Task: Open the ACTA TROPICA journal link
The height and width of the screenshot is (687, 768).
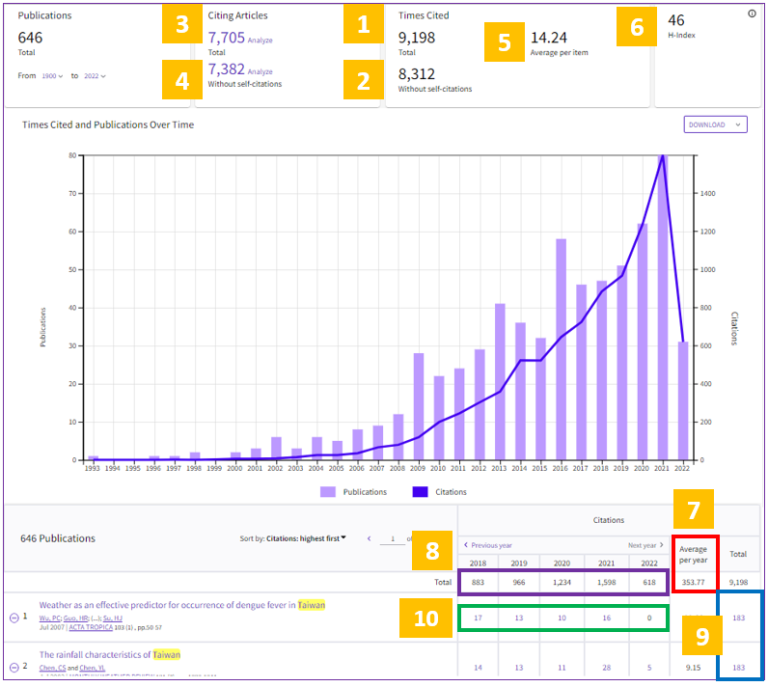Action: click(91, 627)
